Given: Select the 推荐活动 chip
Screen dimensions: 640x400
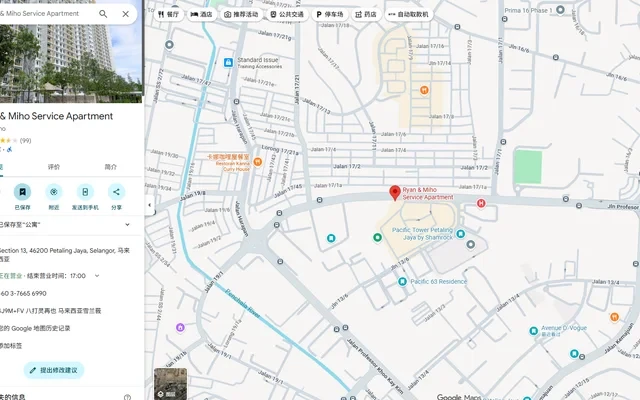Looking at the screenshot, I should pos(241,14).
